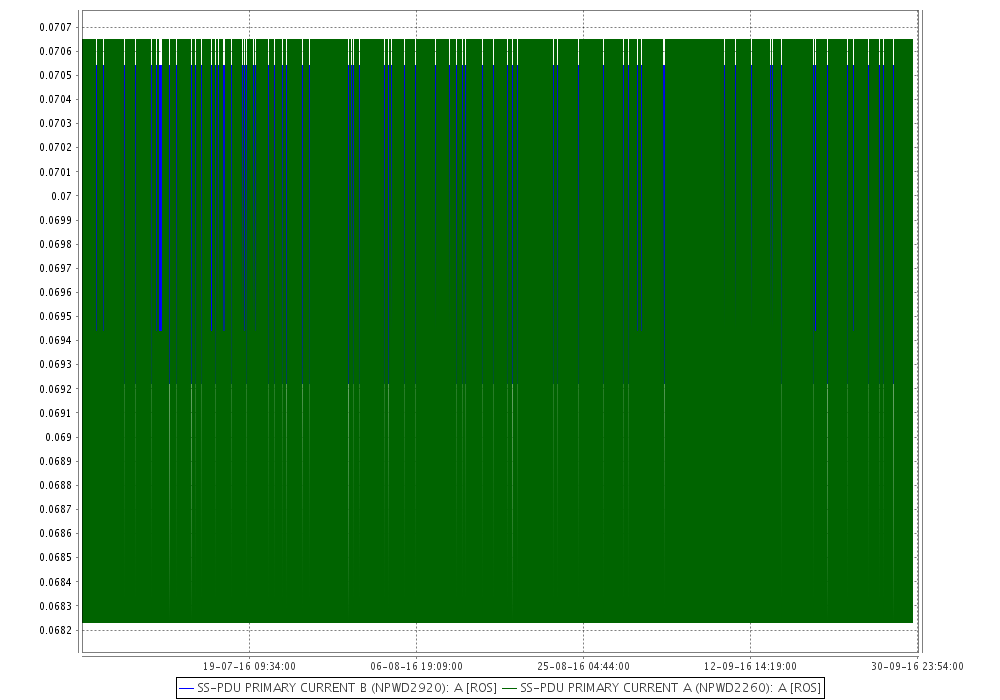Screen dimensions: 1000x700
Task: Click the 0.0705 y-axis label
Action: pos(55,75)
